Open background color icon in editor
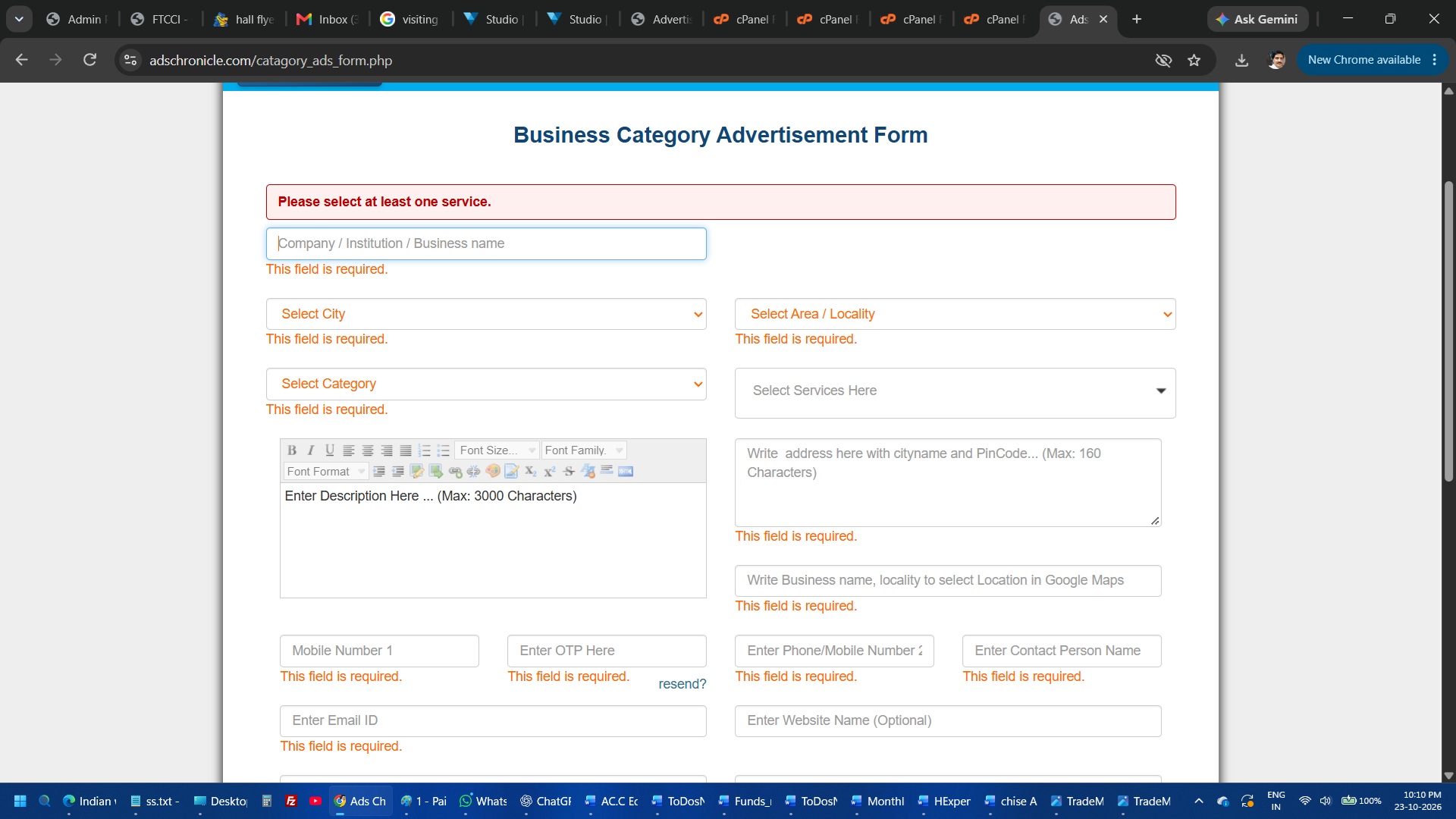 tap(512, 472)
